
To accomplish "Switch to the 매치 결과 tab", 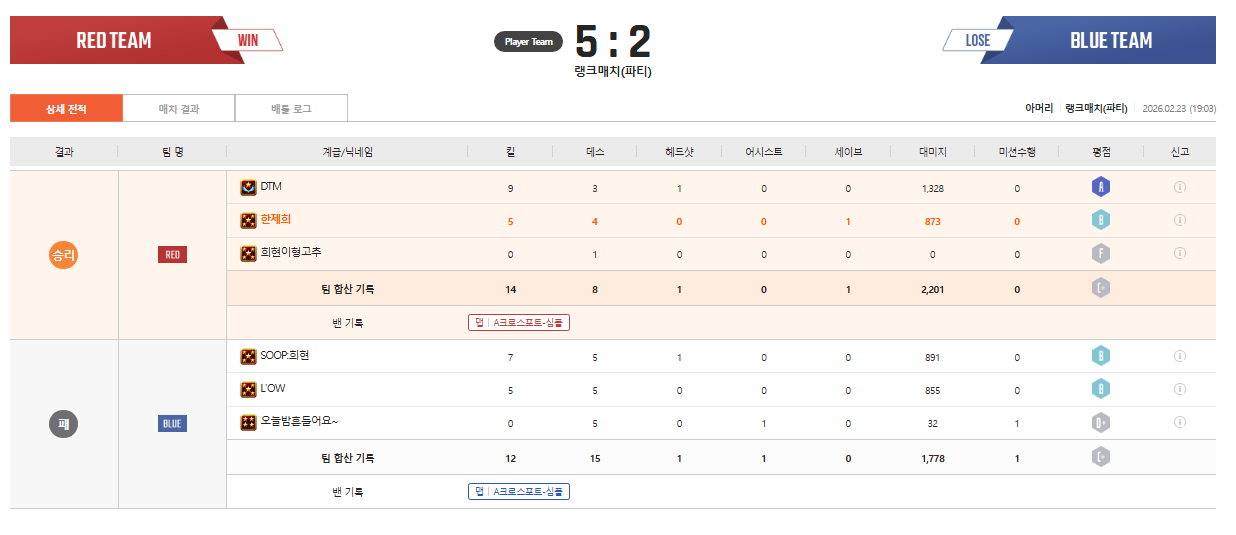I will pos(179,108).
